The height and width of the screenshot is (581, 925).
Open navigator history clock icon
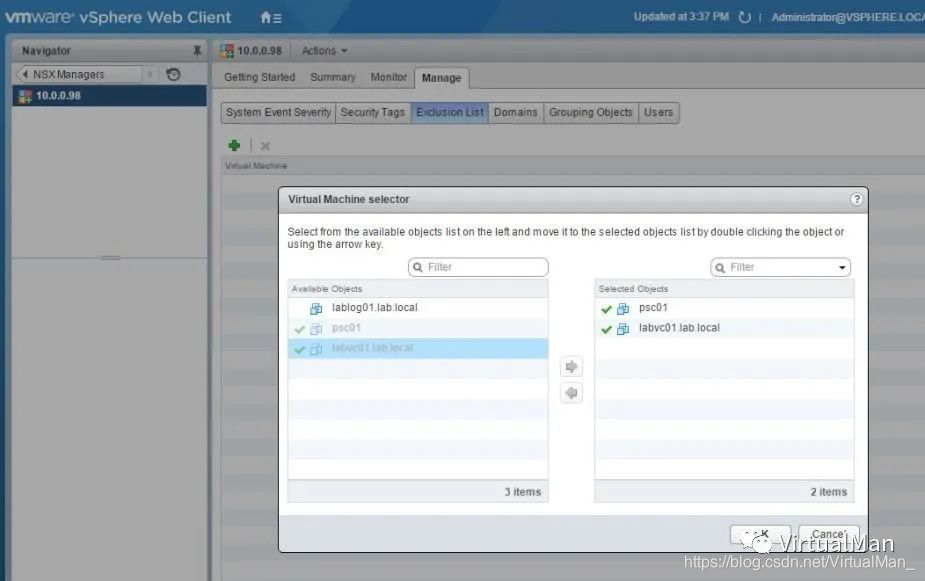click(173, 74)
